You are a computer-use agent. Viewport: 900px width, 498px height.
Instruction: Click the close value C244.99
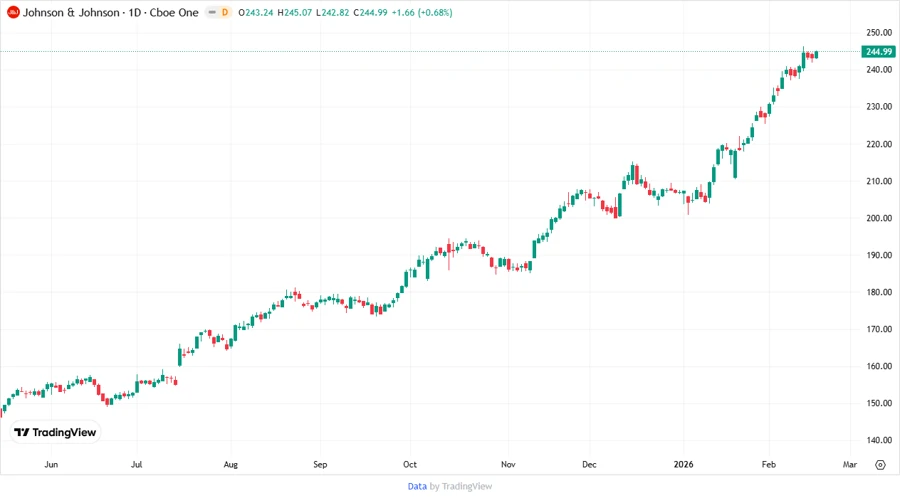(370, 12)
